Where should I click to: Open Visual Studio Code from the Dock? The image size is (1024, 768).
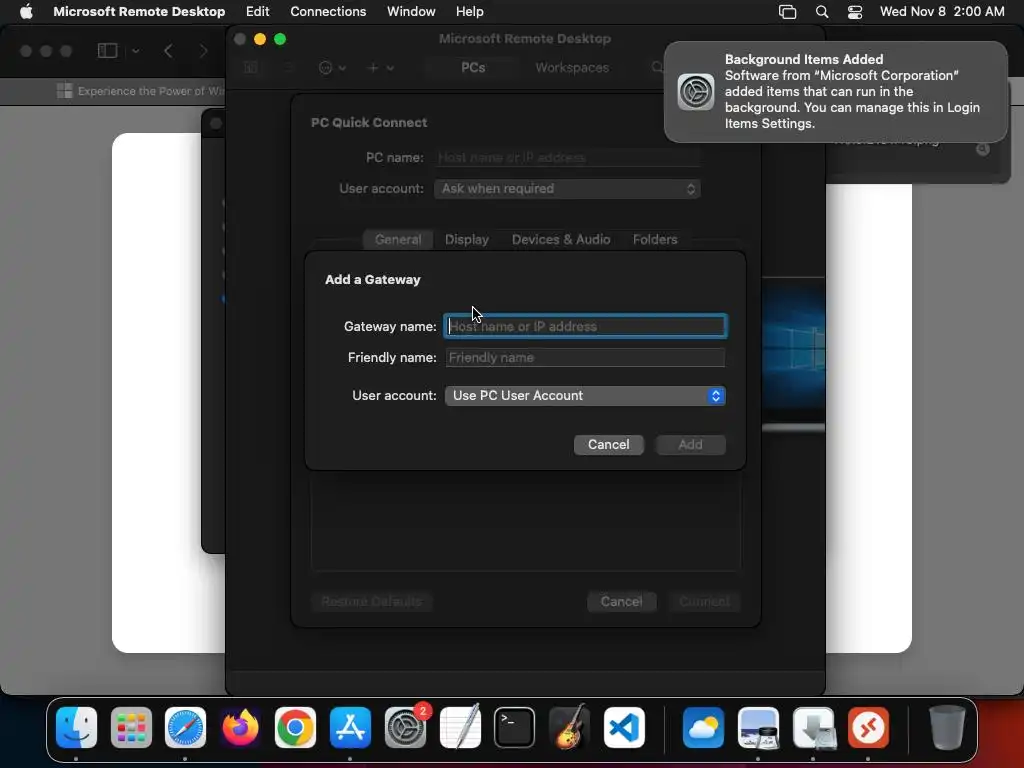624,727
